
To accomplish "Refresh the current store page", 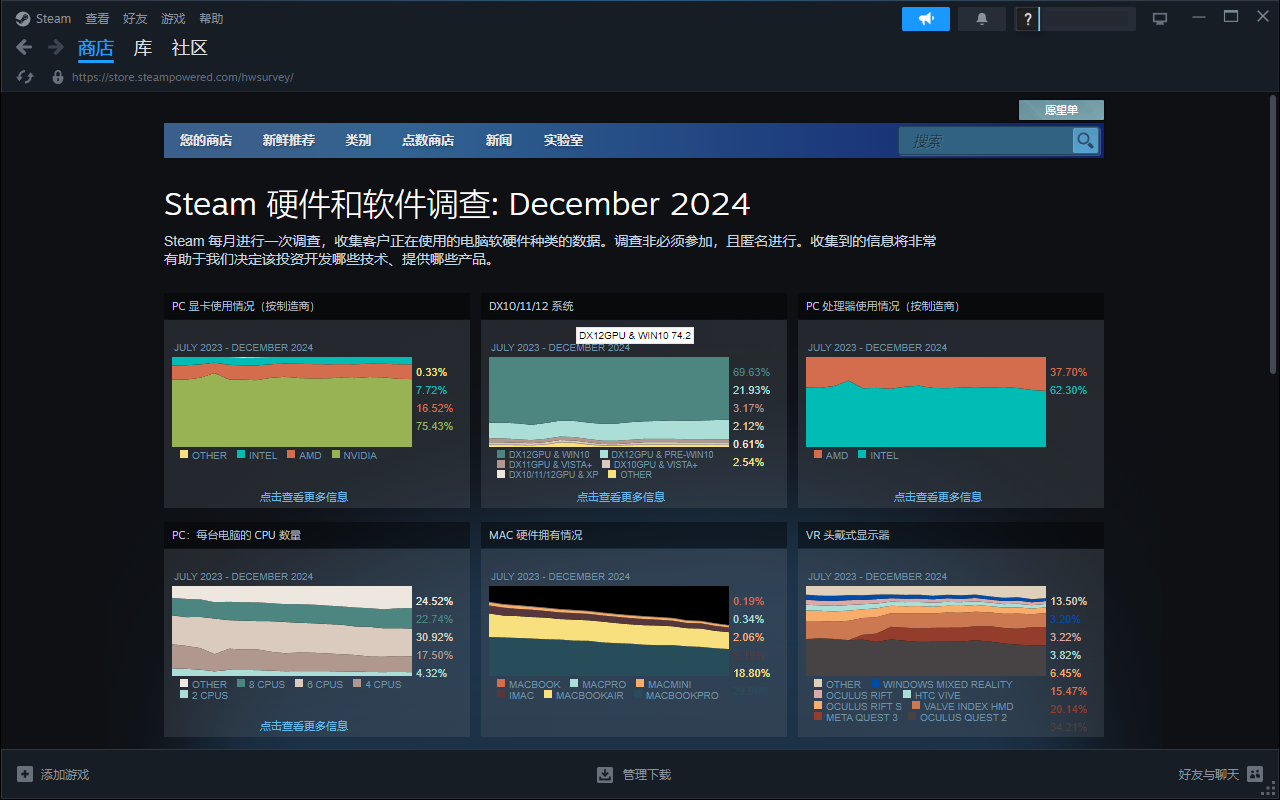I will point(24,76).
